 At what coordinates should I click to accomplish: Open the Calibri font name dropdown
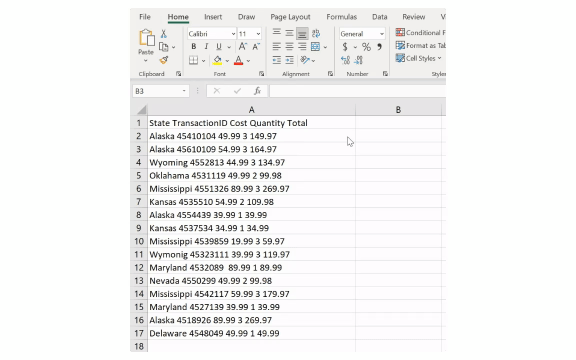(212, 34)
